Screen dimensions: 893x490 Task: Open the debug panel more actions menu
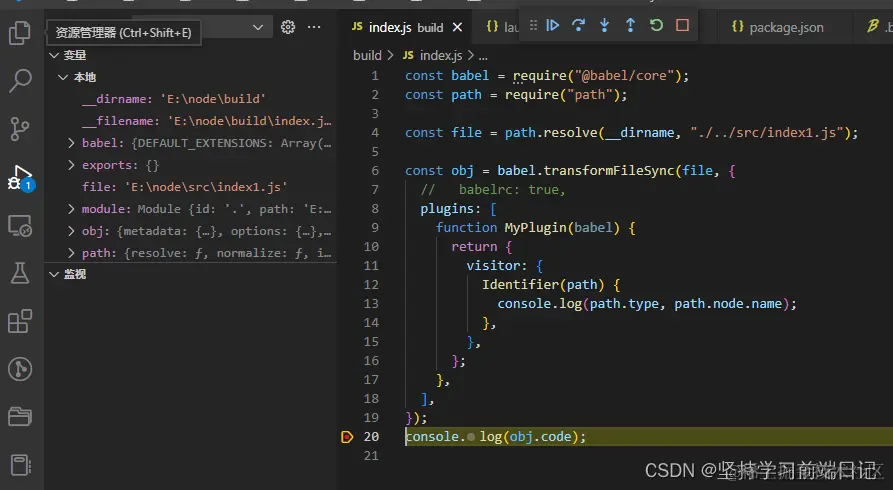click(x=314, y=27)
